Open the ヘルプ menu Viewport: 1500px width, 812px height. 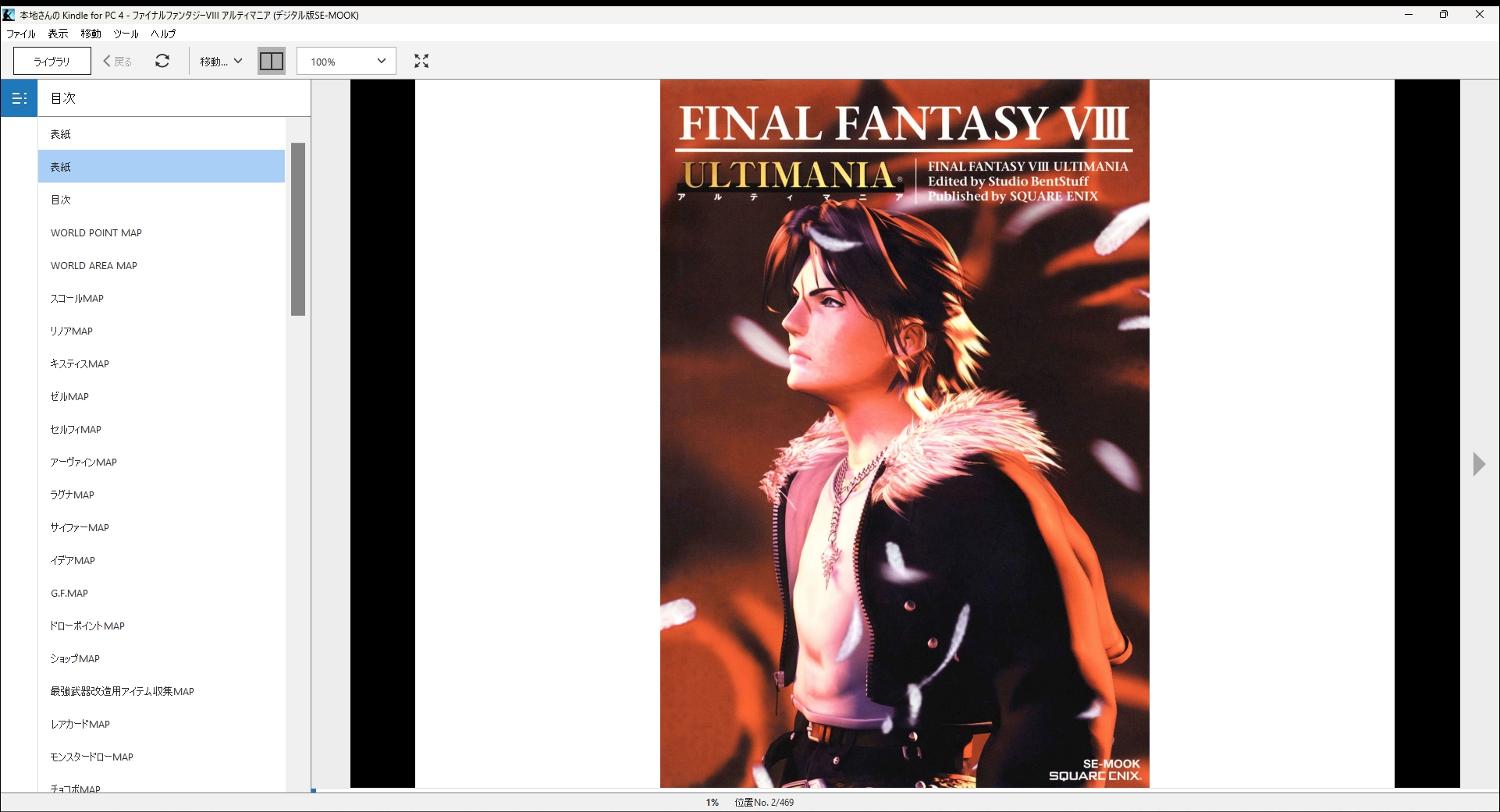click(x=163, y=34)
